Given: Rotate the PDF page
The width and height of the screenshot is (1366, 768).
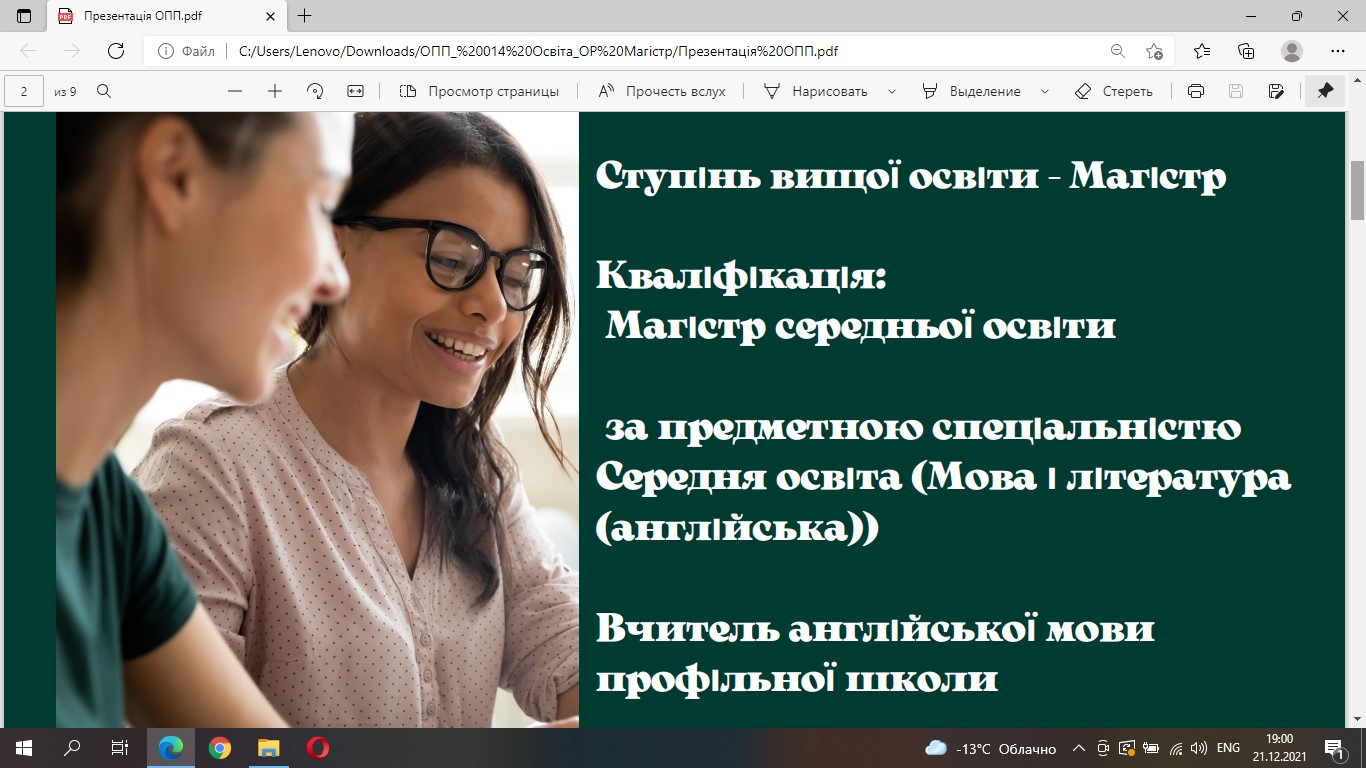Looking at the screenshot, I should [x=315, y=91].
